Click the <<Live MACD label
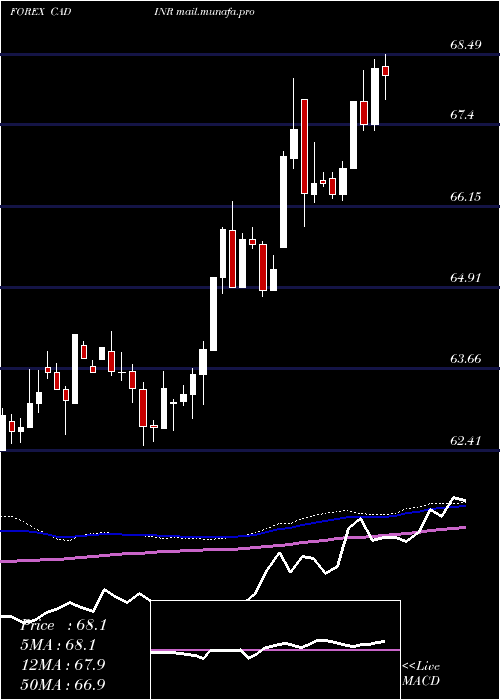500x700 pixels. click(421, 673)
